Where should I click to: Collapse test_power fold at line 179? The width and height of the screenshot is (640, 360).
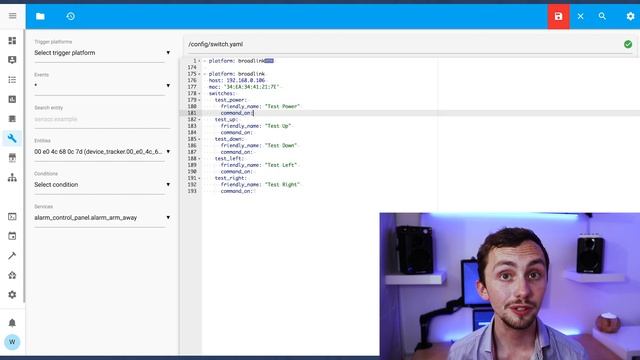(200, 100)
